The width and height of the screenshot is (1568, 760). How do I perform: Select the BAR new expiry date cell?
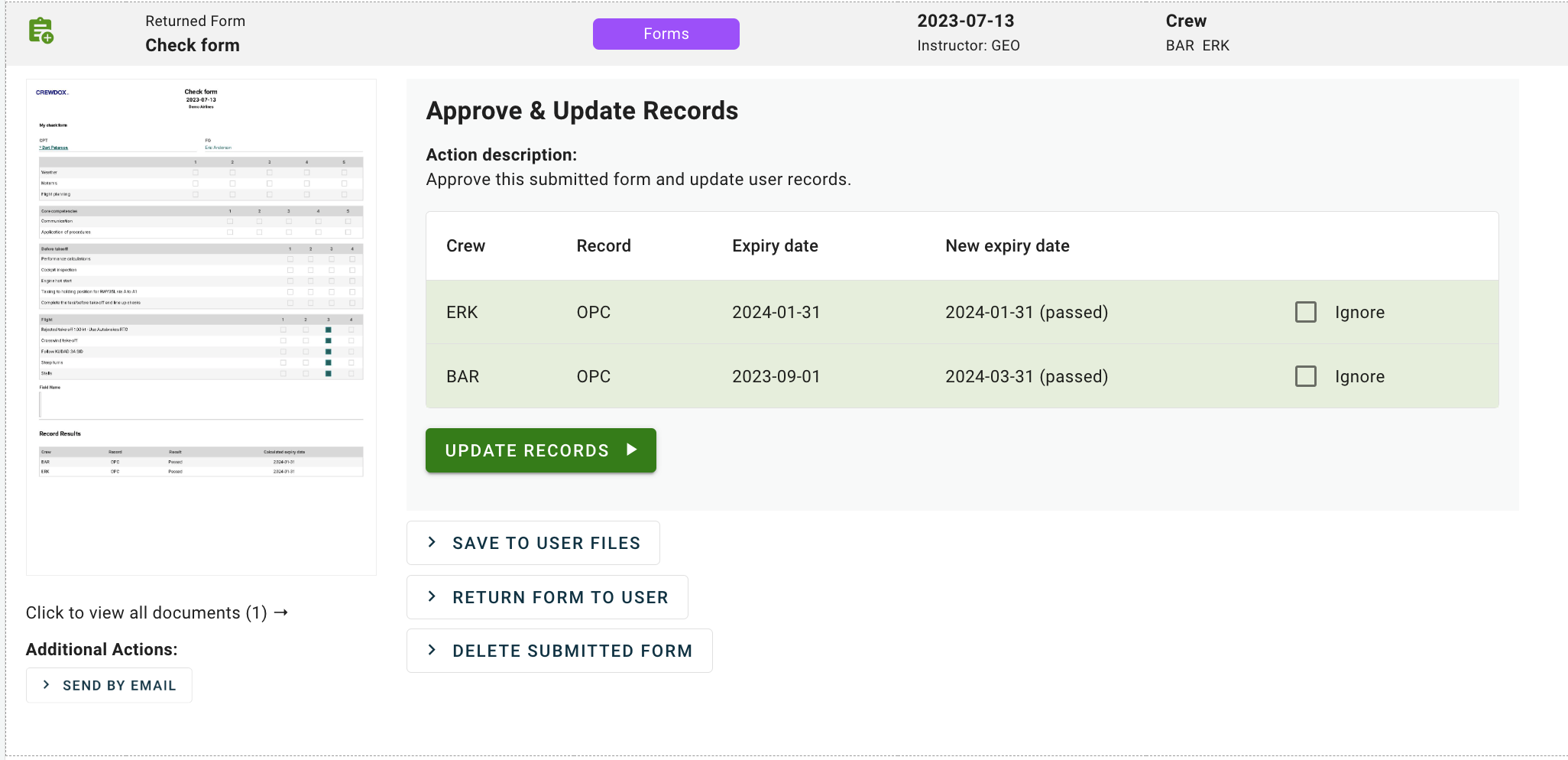pos(1026,376)
